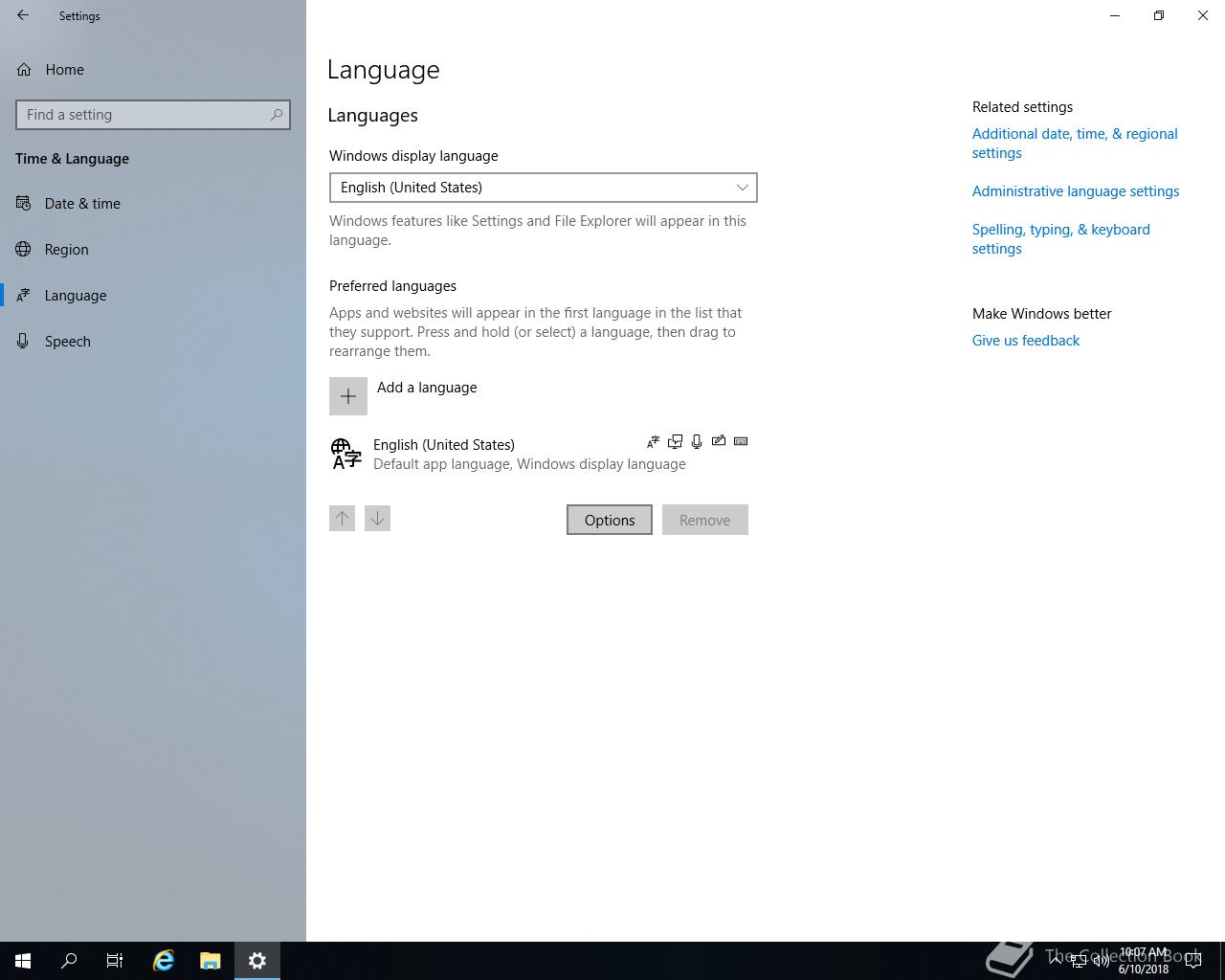Click the Settings gear on the taskbar
The height and width of the screenshot is (980, 1225).
[x=257, y=961]
